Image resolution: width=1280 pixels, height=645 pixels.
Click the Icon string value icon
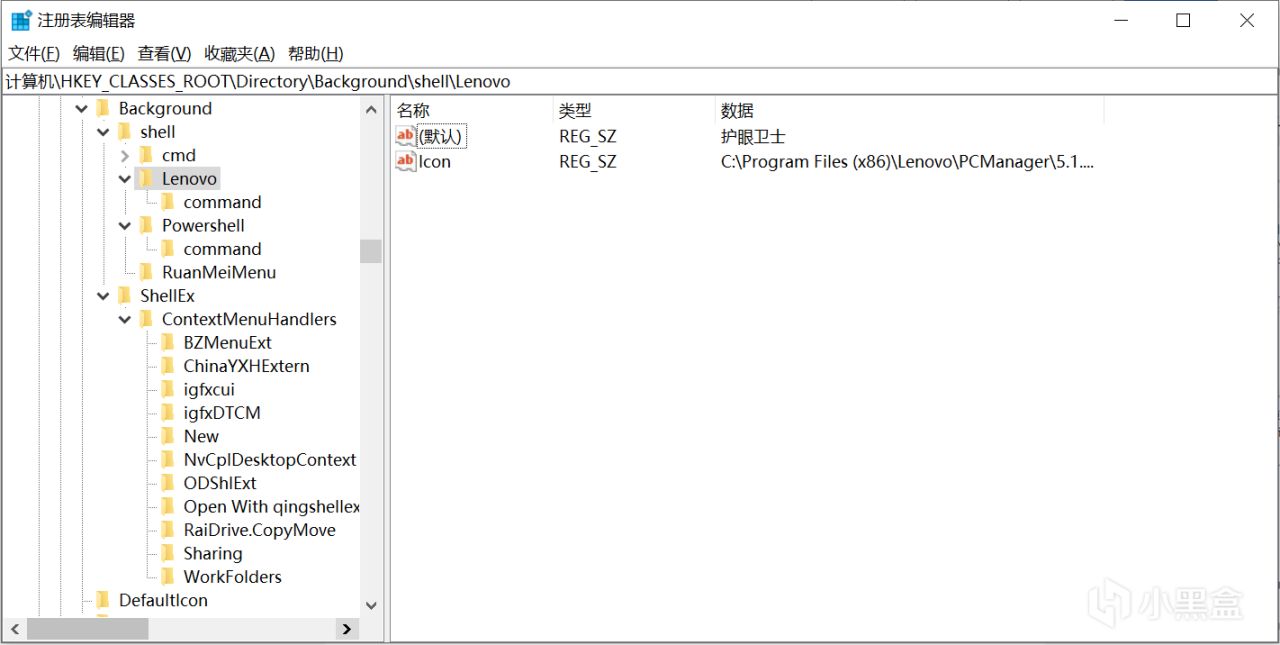pyautogui.click(x=406, y=161)
